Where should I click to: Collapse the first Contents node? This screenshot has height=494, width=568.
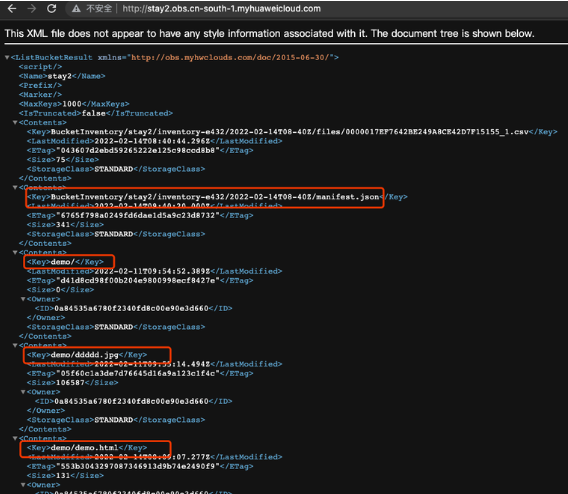[15, 123]
